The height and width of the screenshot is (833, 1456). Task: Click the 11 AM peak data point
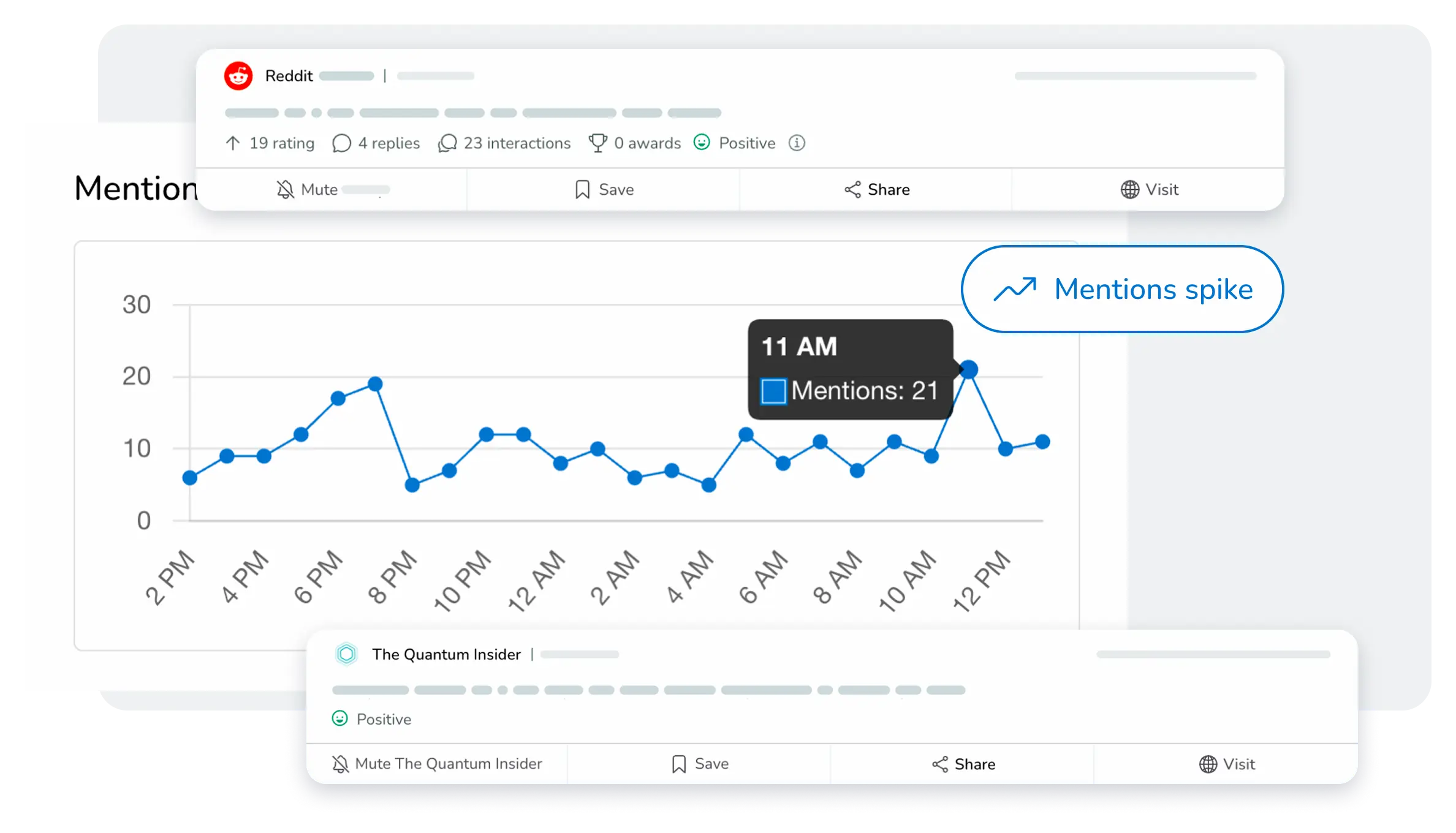click(x=969, y=369)
